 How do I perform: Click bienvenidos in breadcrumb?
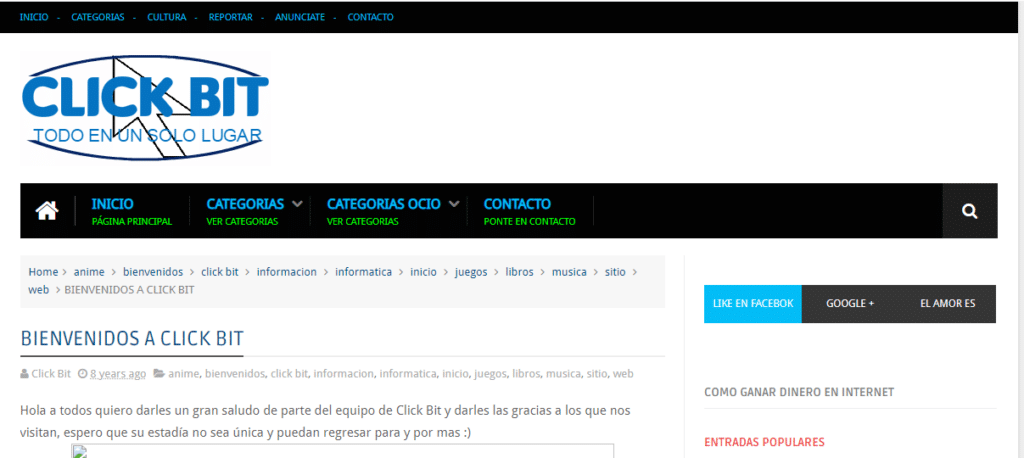[x=153, y=272]
